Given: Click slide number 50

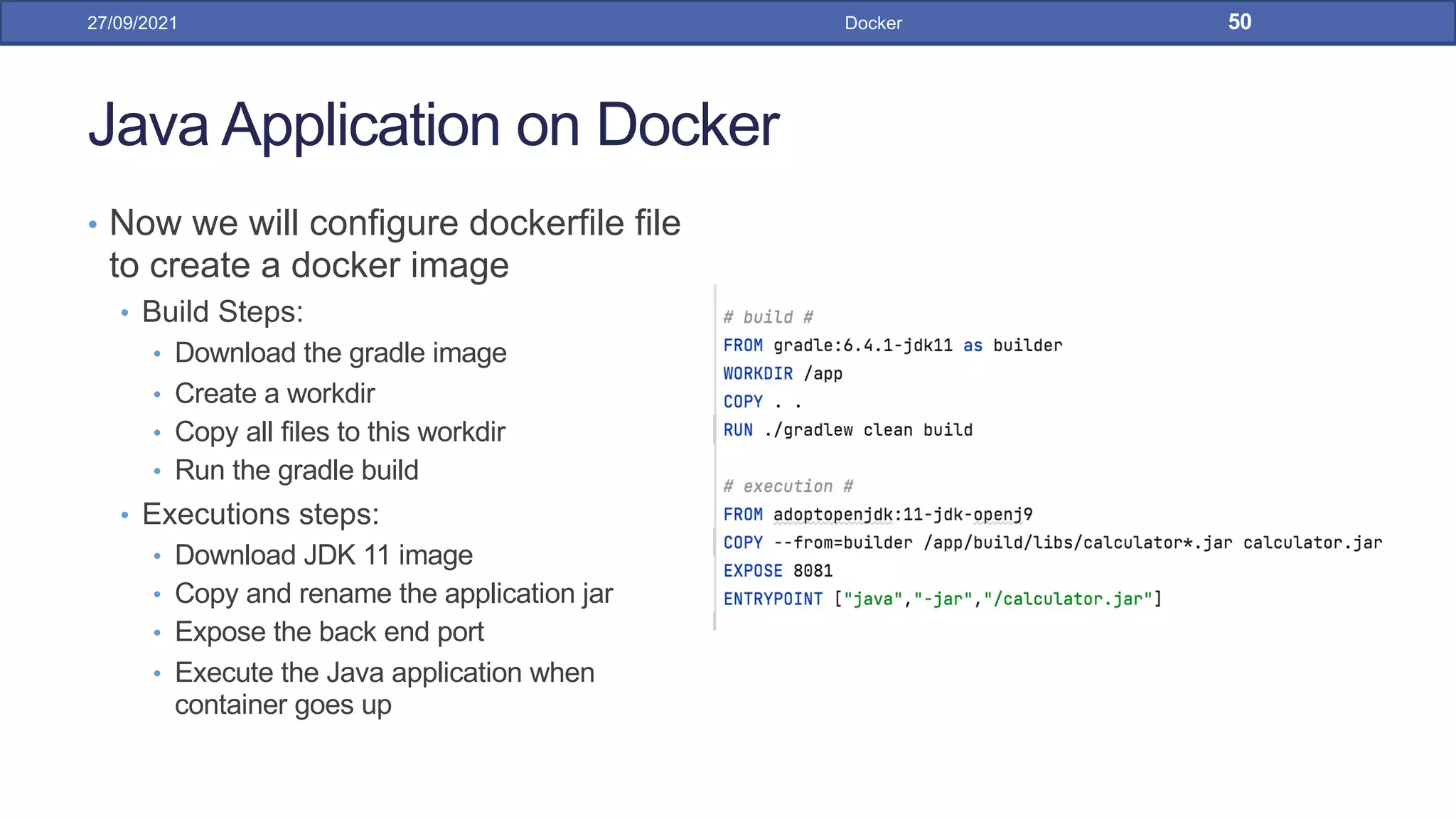Looking at the screenshot, I should point(1239,22).
